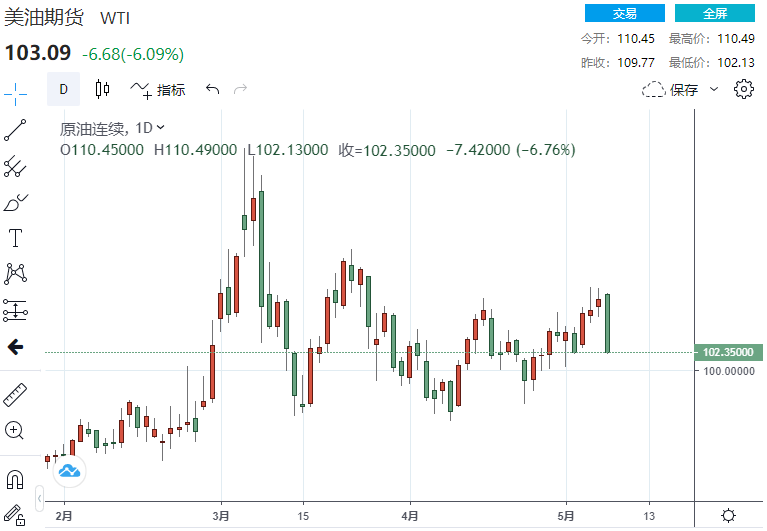
Task: Select the trend line drawing tool
Action: tap(15, 129)
